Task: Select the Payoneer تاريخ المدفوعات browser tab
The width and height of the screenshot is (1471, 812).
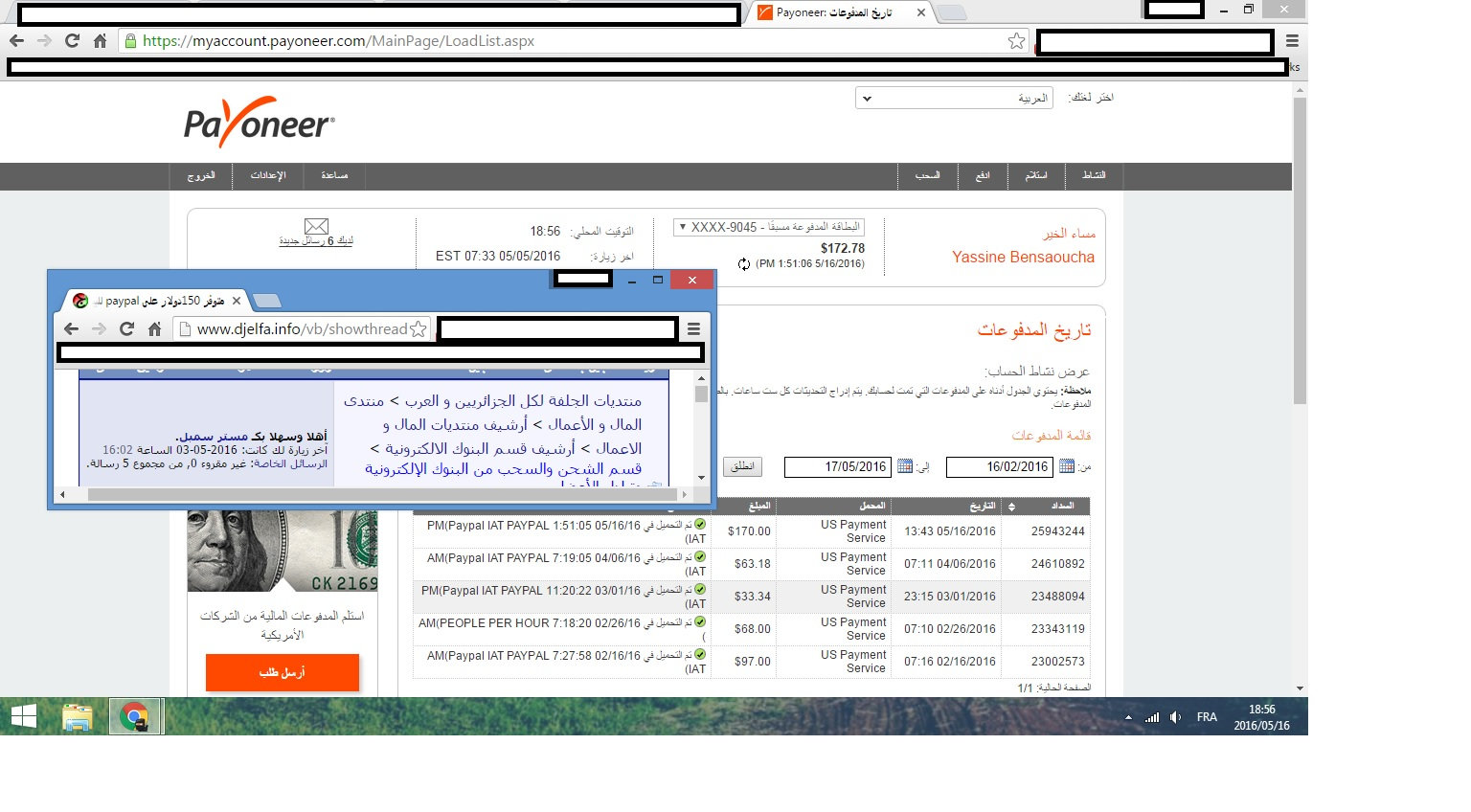Action: pos(841,12)
